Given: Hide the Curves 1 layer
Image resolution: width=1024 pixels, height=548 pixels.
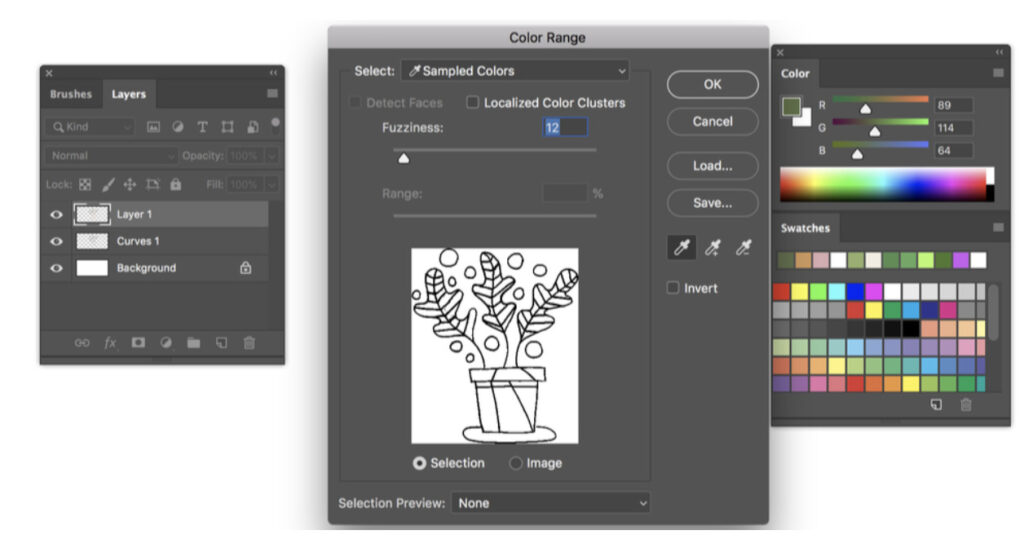Looking at the screenshot, I should [56, 241].
